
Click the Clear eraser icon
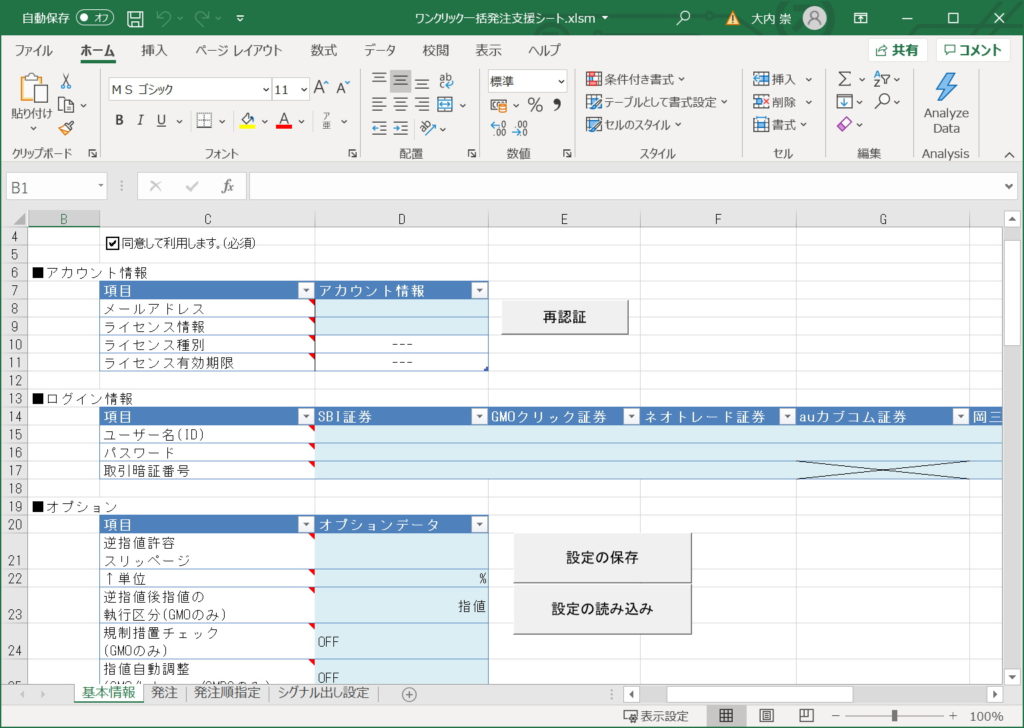844,123
